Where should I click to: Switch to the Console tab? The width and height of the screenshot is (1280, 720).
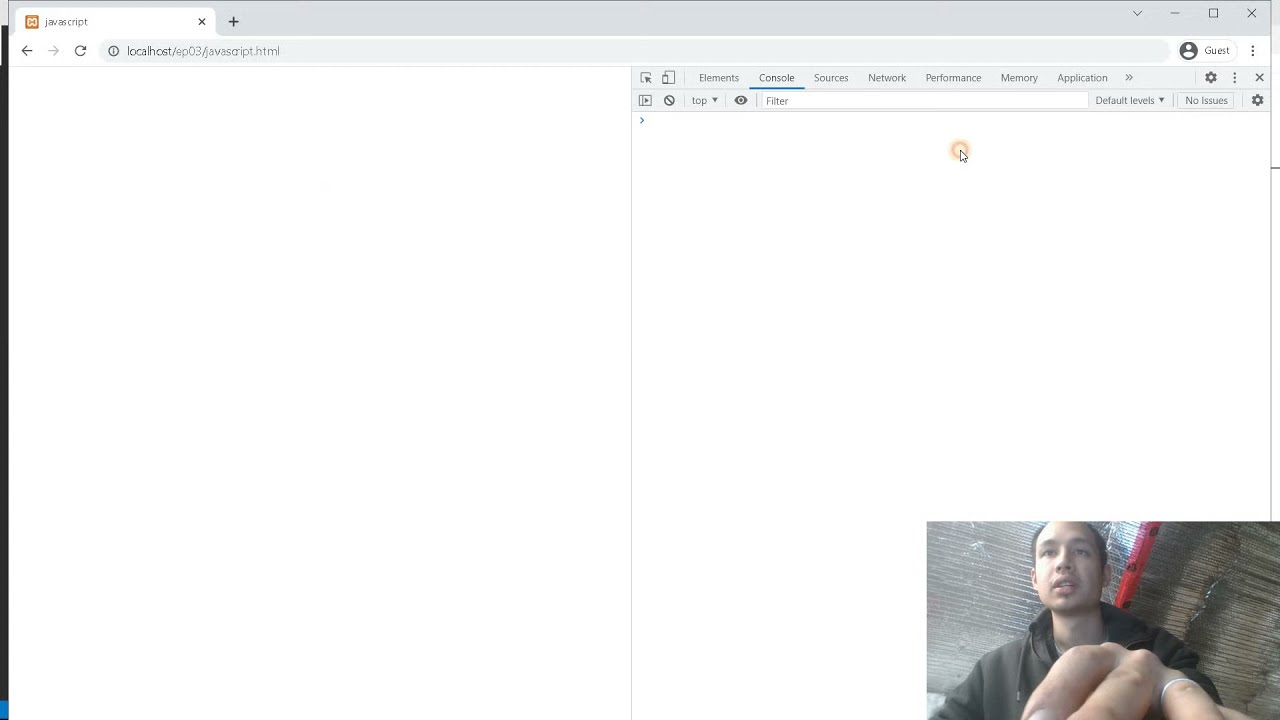(x=776, y=78)
